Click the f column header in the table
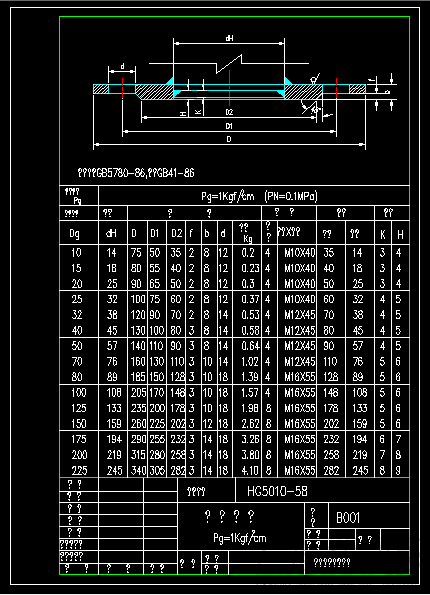430x595 pixels. pyautogui.click(x=191, y=233)
